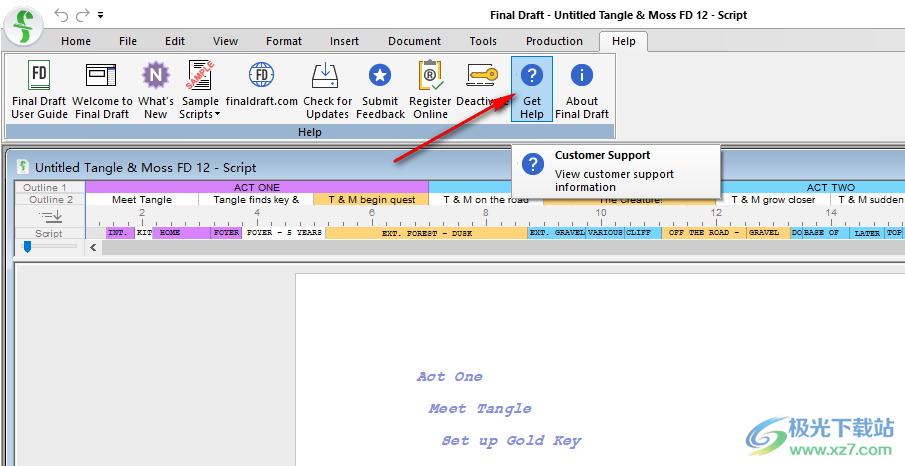Click Register Online
This screenshot has width=905, height=466.
click(430, 90)
